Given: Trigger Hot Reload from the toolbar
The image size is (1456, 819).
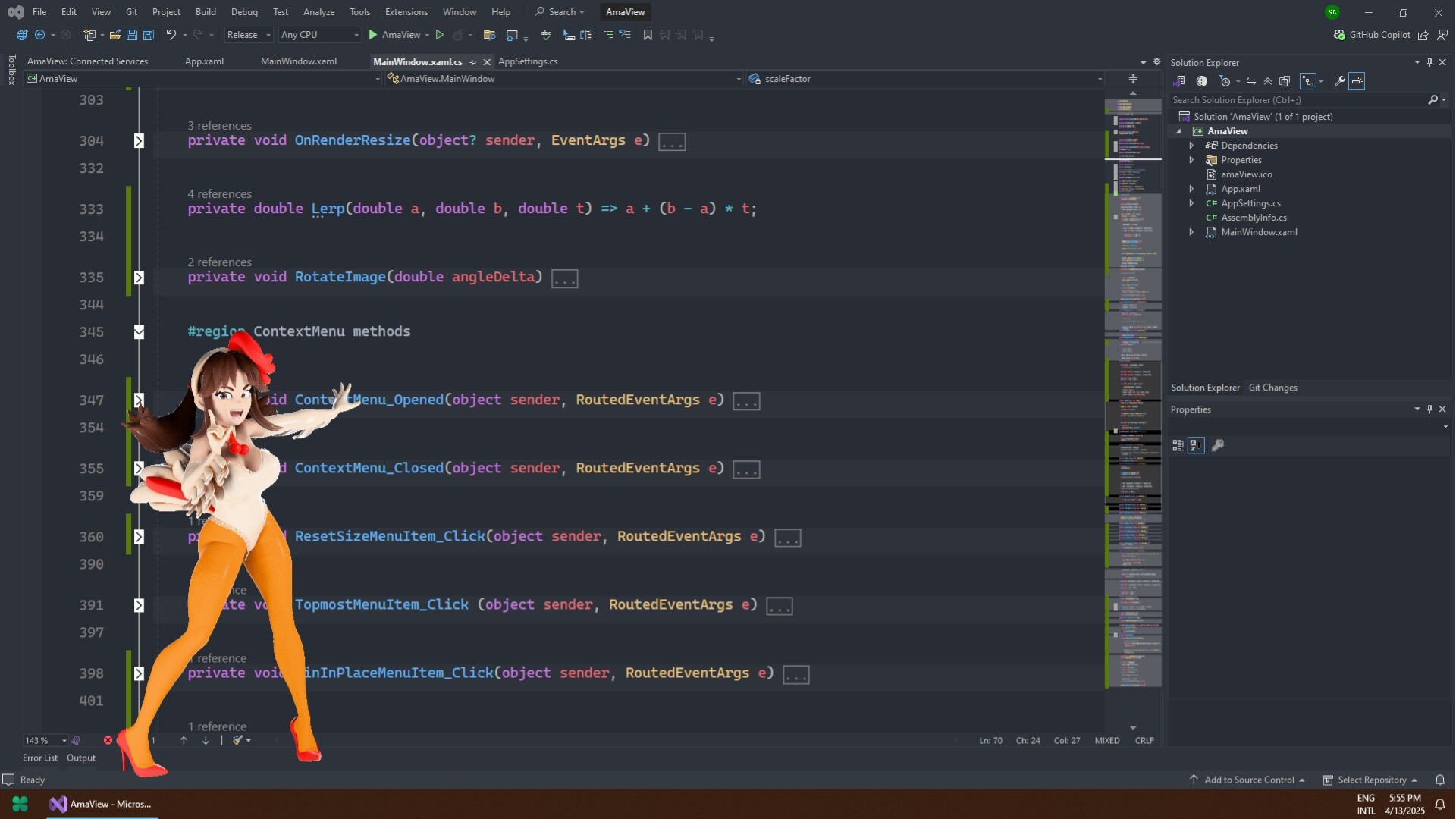Looking at the screenshot, I should pyautogui.click(x=459, y=35).
